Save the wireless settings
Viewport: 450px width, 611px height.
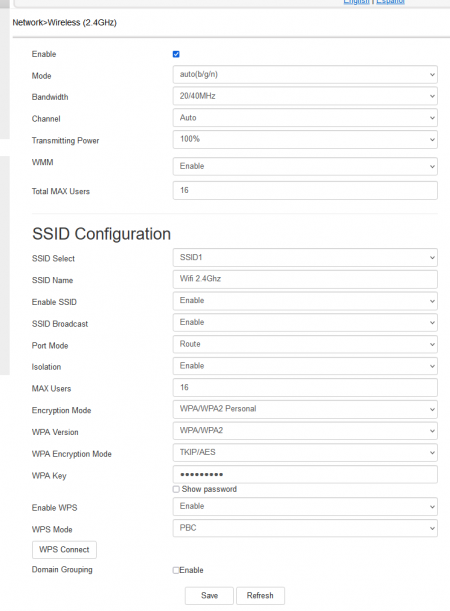click(x=209, y=596)
